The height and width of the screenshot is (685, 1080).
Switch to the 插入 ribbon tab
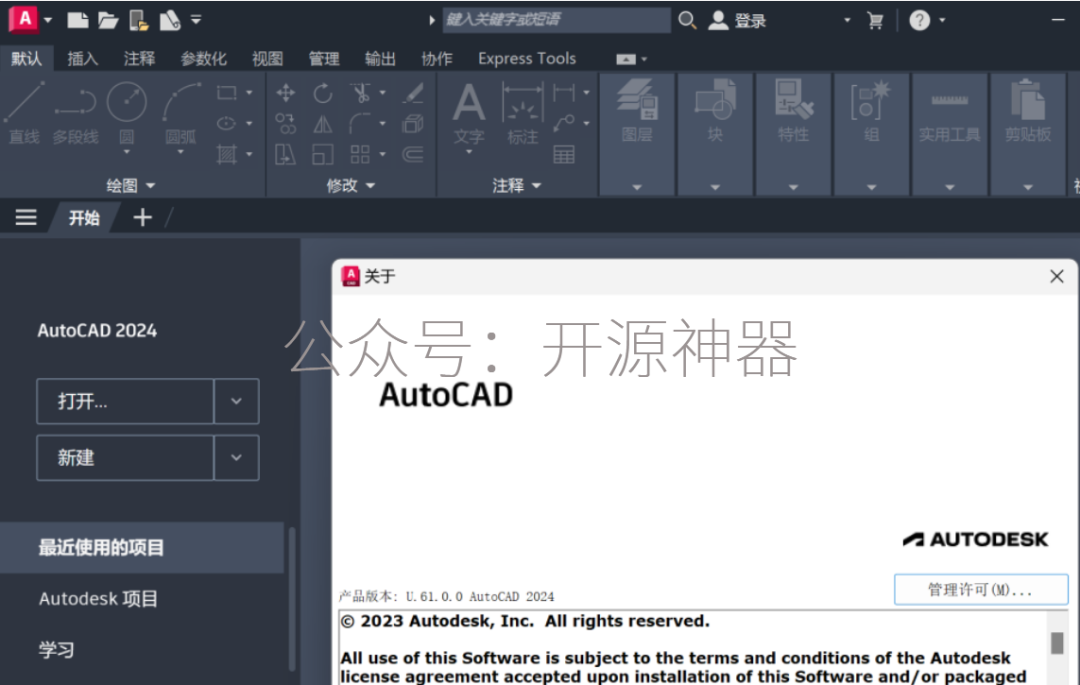[83, 59]
